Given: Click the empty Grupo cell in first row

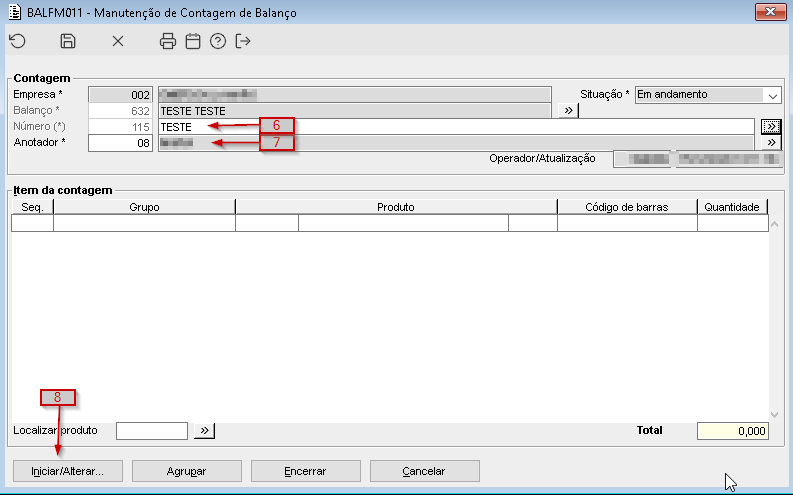Looking at the screenshot, I should tap(144, 223).
